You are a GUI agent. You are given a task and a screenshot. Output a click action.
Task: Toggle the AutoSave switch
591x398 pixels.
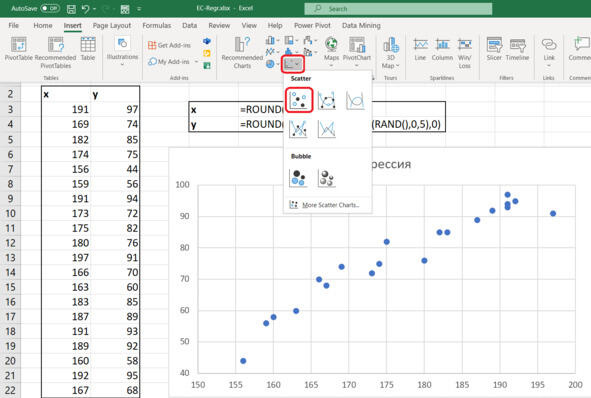pyautogui.click(x=50, y=8)
